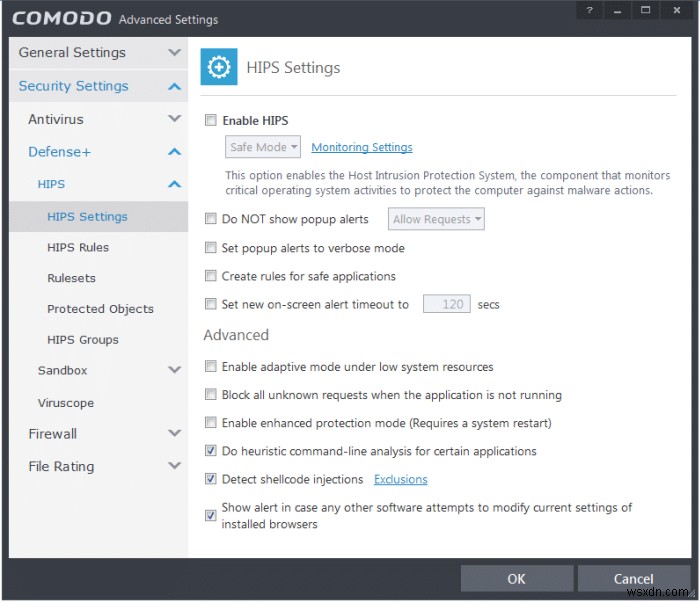Open the Safe Mode dropdown
This screenshot has width=700, height=602.
263,147
